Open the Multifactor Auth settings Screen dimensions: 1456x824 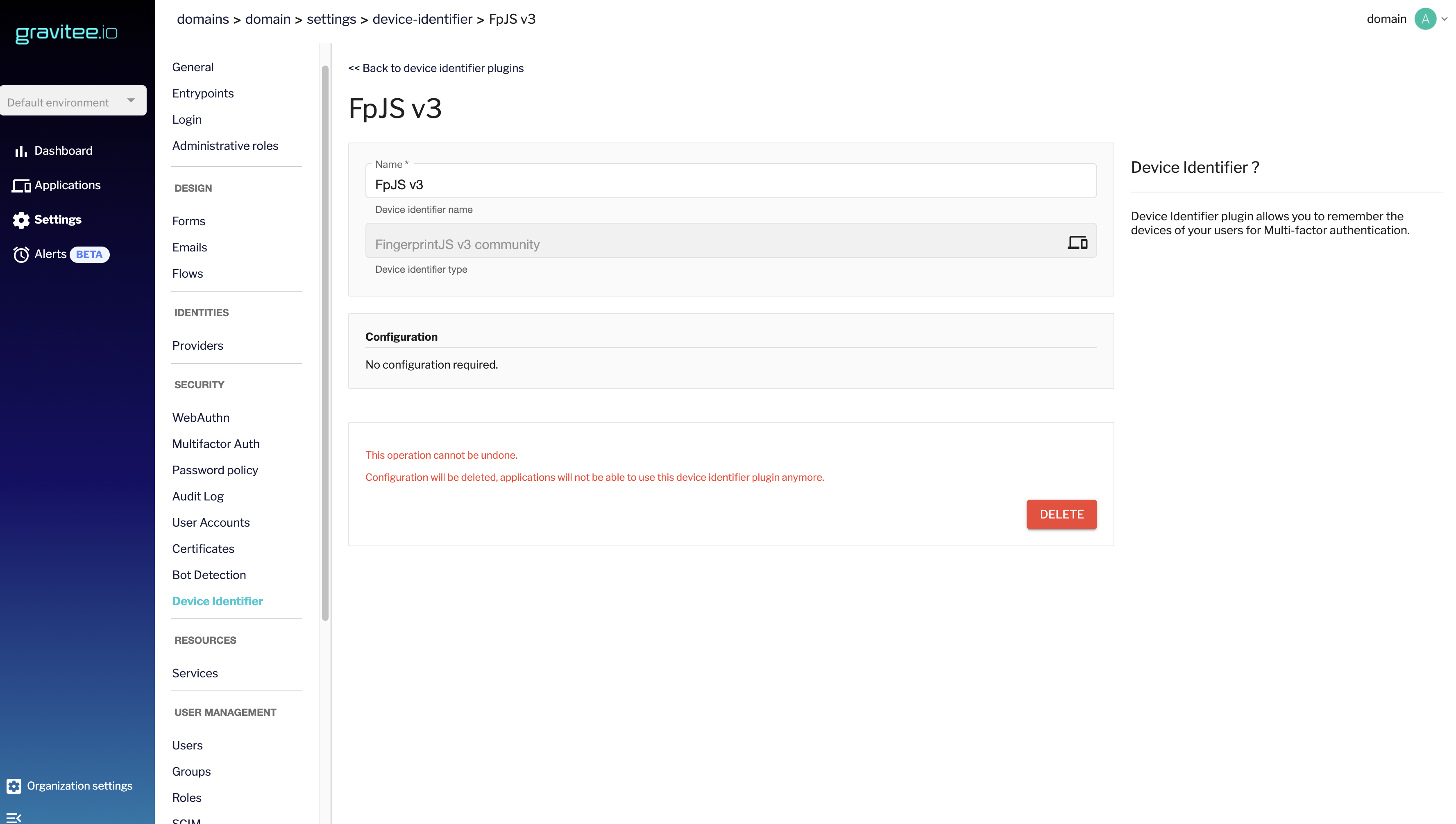click(x=215, y=444)
